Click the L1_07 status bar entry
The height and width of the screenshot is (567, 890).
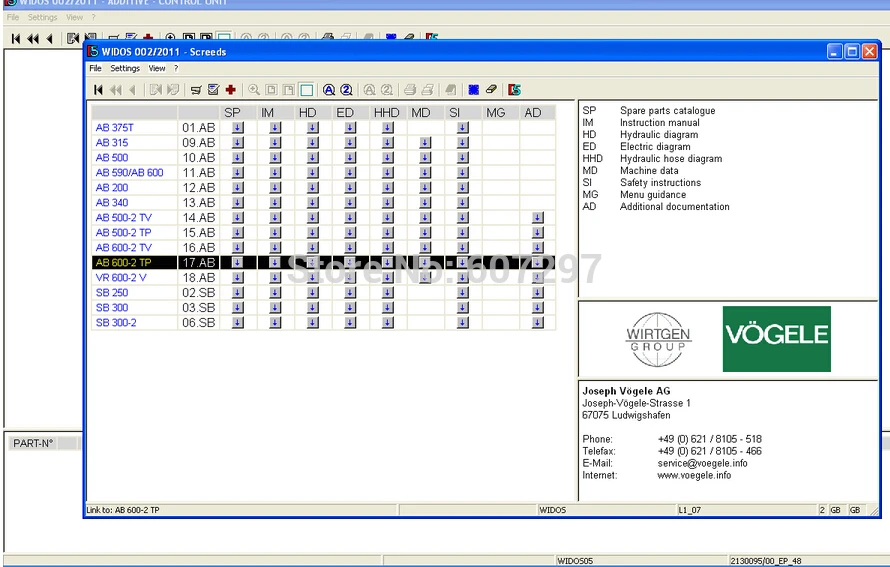[690, 510]
